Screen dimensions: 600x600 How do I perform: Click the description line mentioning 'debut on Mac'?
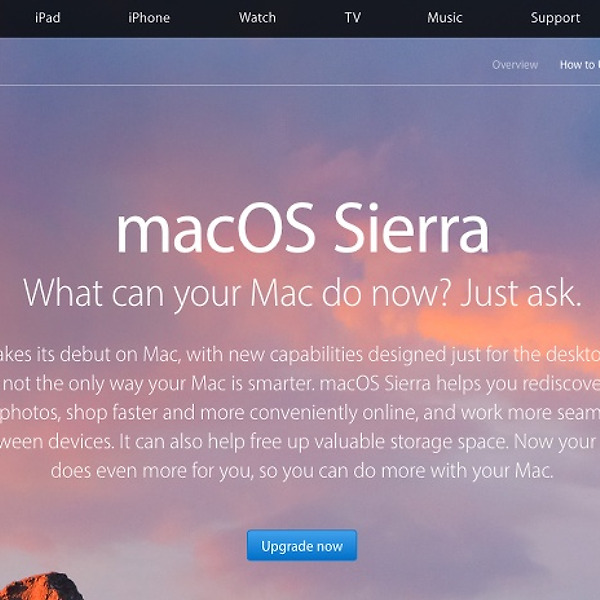click(x=300, y=354)
